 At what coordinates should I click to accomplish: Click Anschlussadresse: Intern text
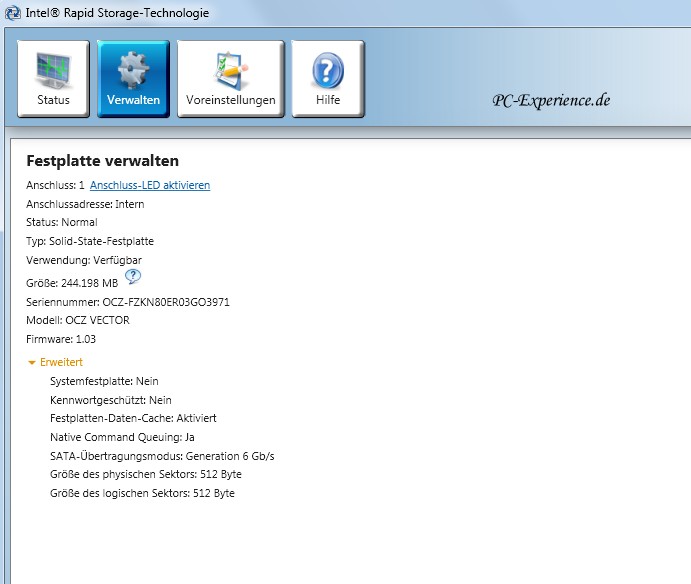pos(85,204)
